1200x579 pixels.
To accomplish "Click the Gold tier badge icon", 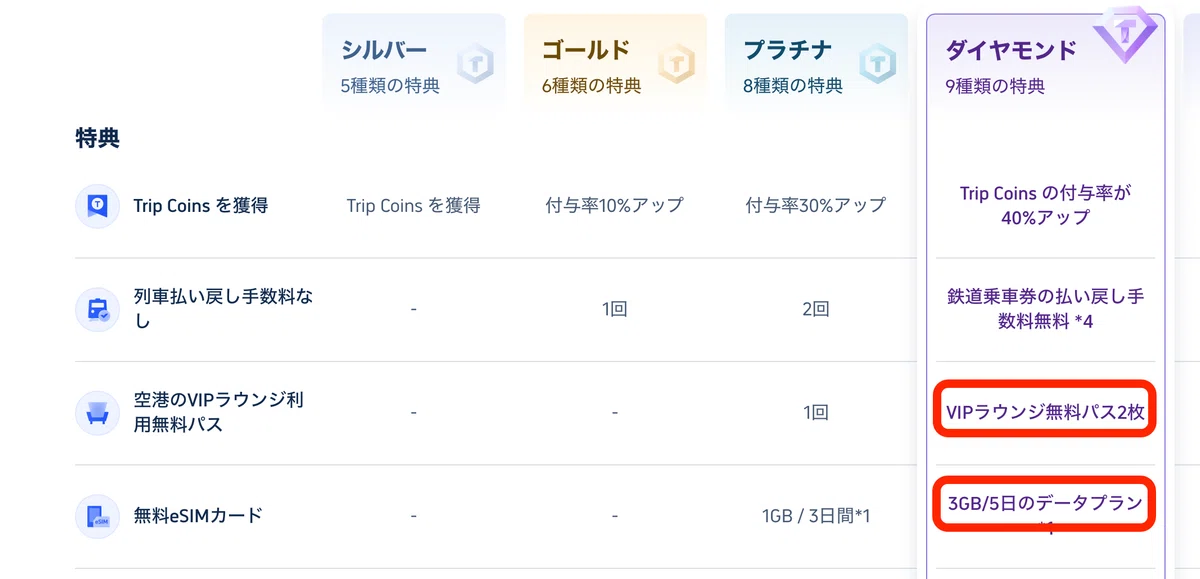I will [676, 65].
